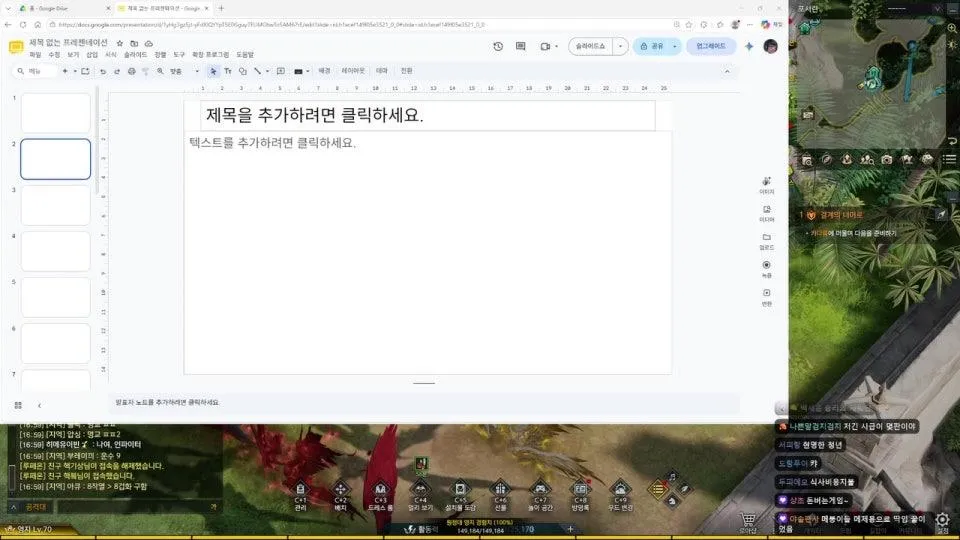Click the slide body text placeholder
Image resolution: width=960 pixels, height=540 pixels.
(x=427, y=252)
